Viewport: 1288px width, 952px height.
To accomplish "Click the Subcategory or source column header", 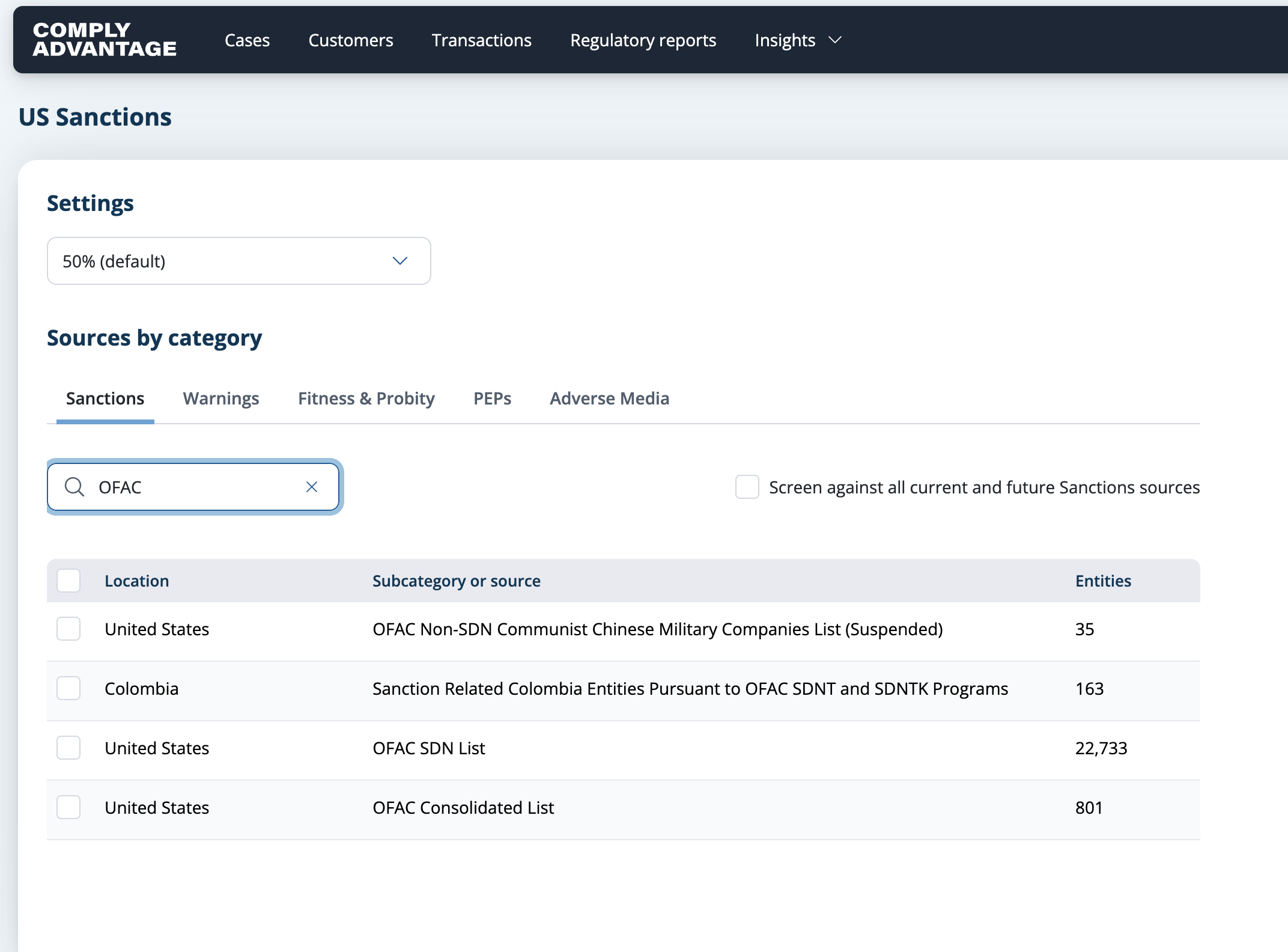I will coord(457,581).
